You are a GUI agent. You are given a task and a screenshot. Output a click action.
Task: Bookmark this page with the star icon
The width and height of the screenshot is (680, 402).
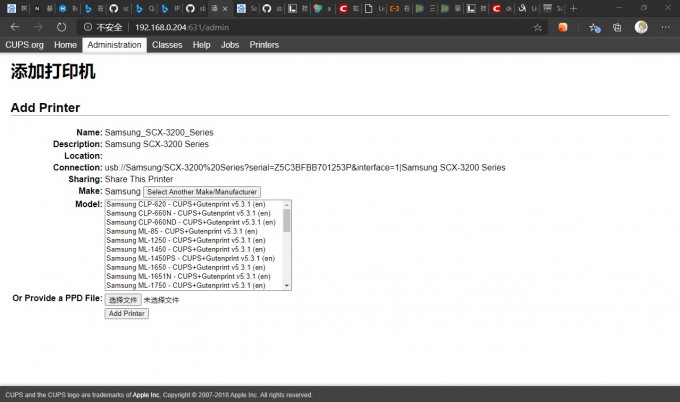click(538, 28)
